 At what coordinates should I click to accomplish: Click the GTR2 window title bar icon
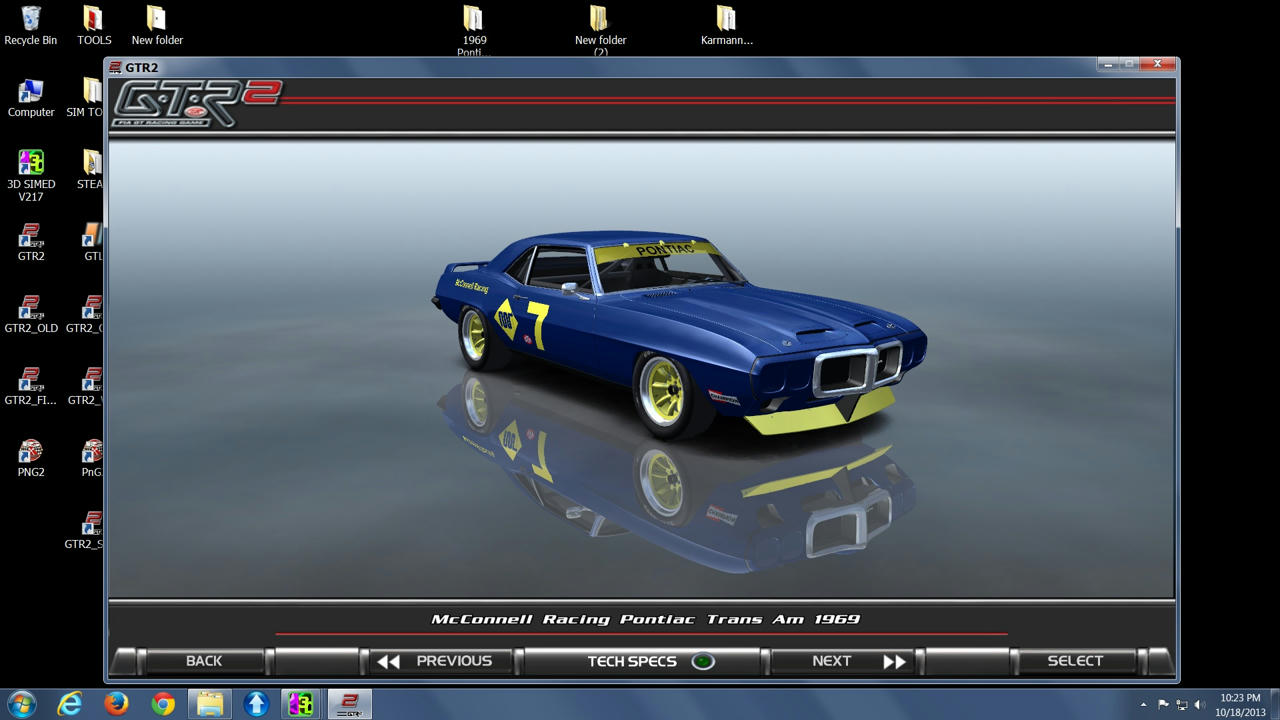coord(115,67)
